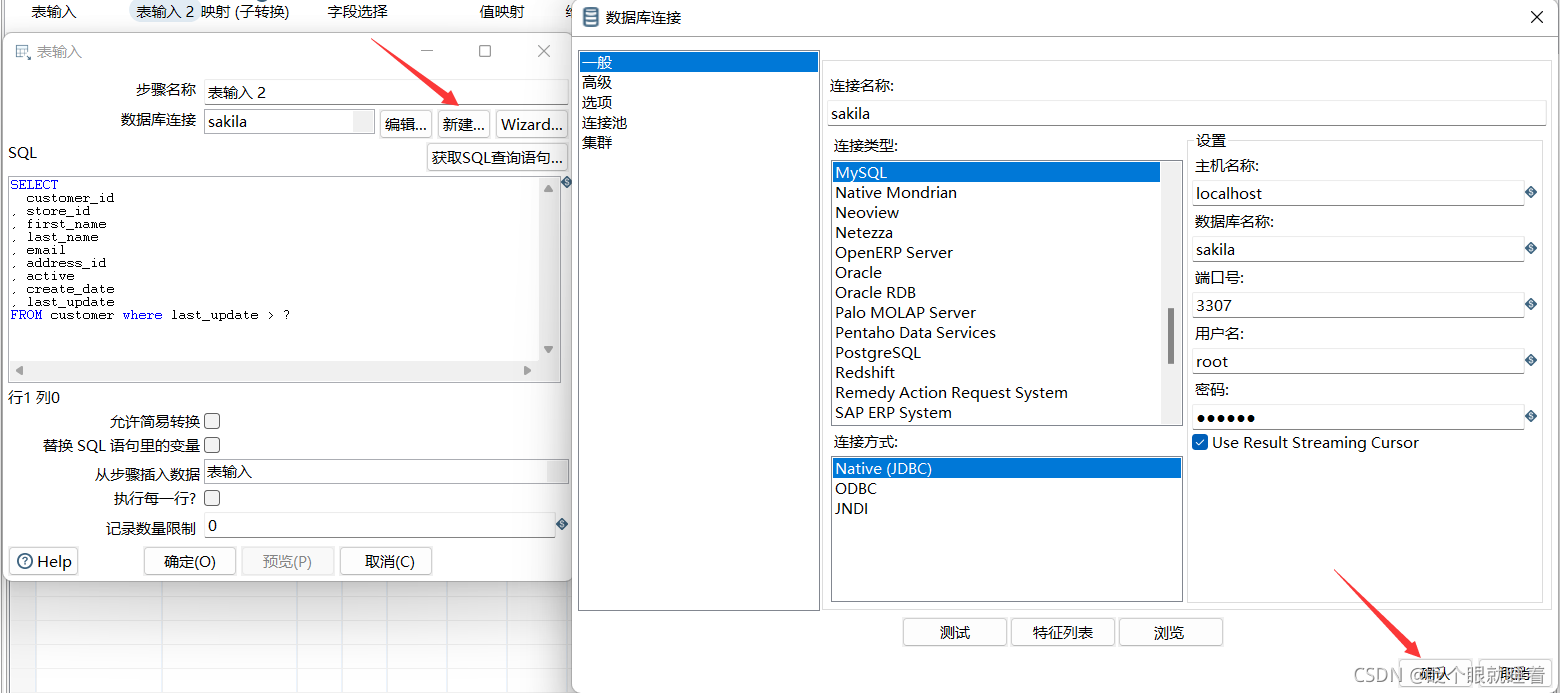Click the Table Input dialog title icon

click(23, 52)
